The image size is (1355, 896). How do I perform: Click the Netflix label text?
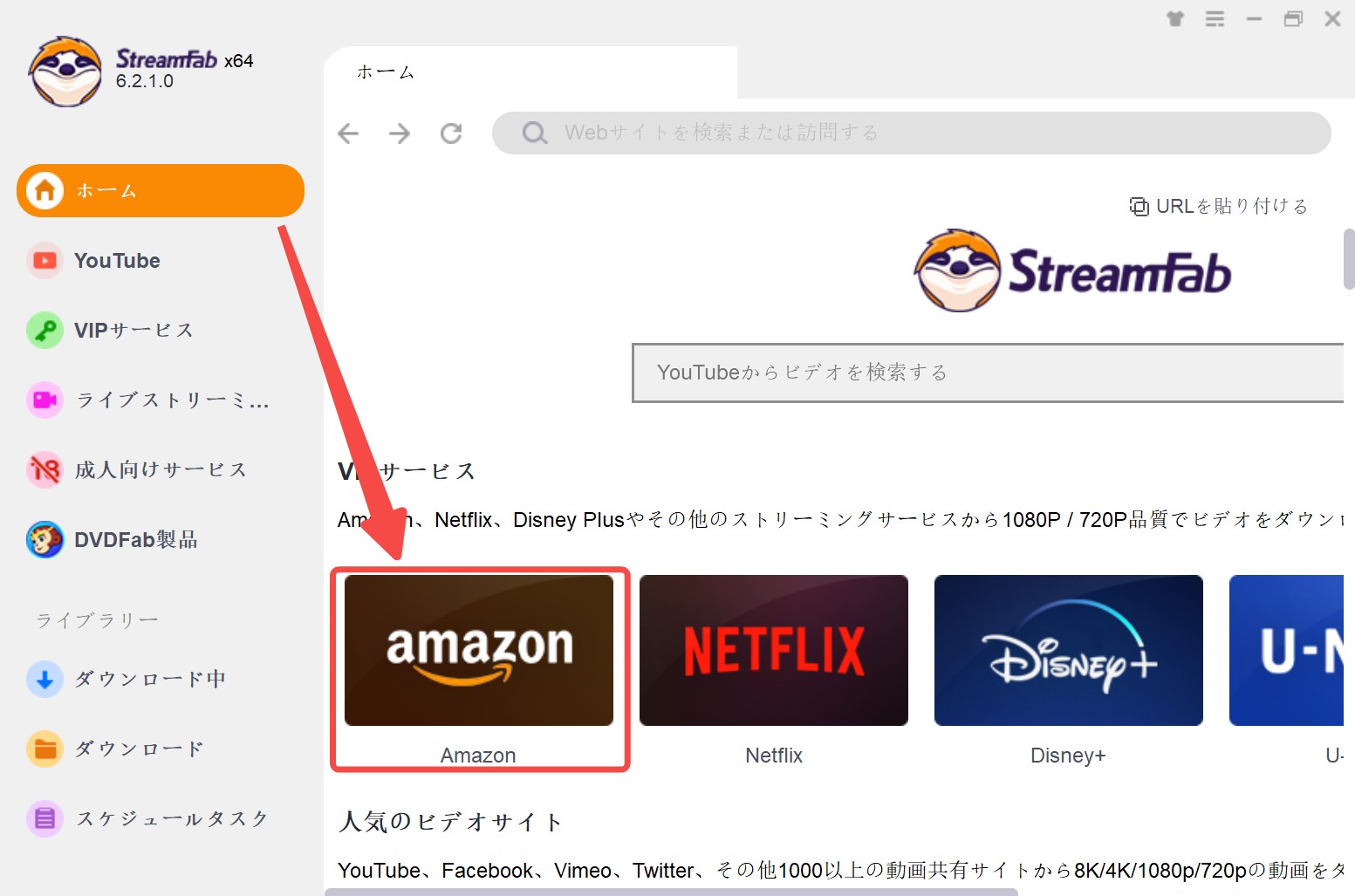(x=774, y=756)
